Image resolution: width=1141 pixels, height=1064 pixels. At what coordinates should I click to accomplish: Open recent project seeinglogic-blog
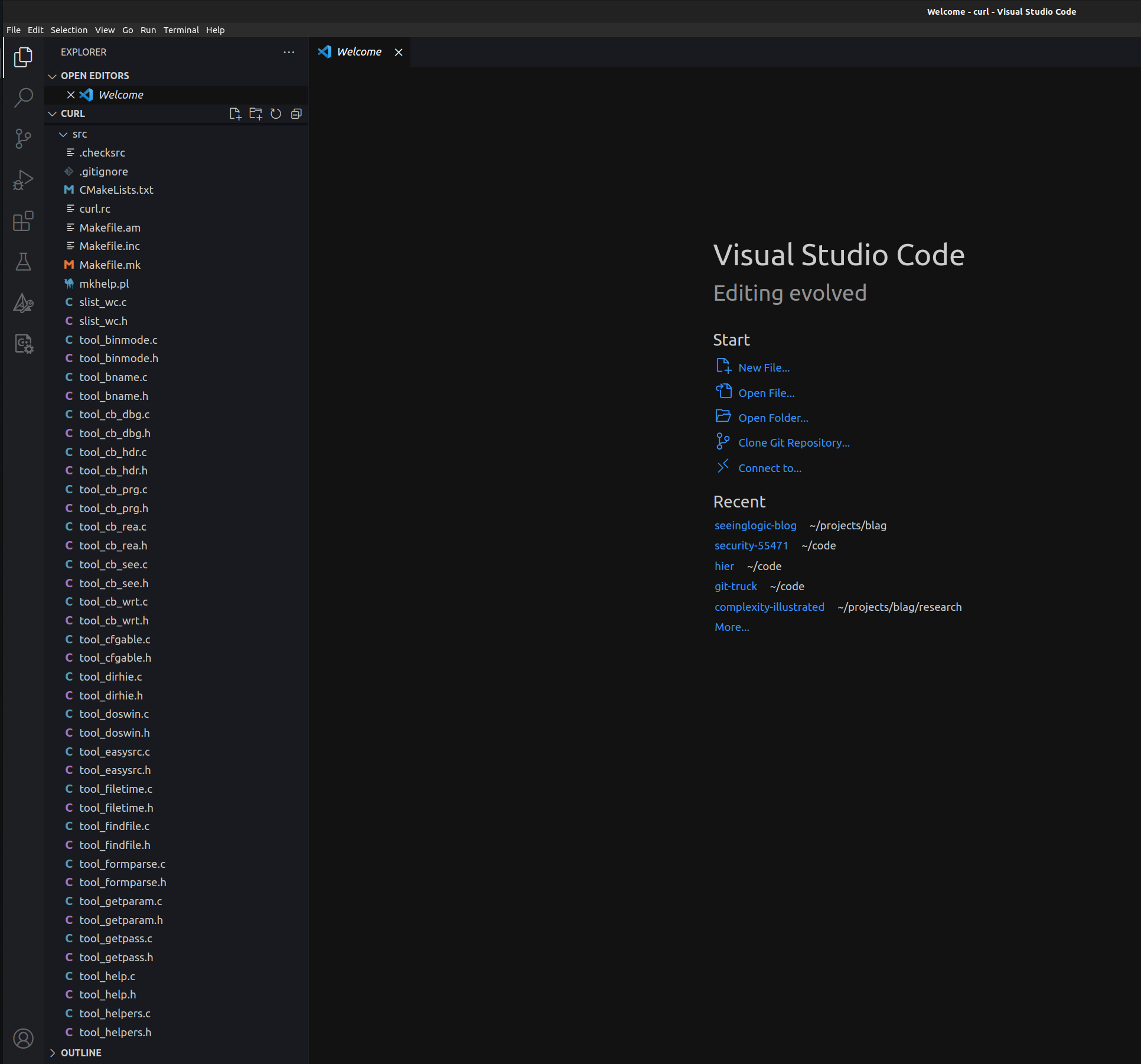755,525
